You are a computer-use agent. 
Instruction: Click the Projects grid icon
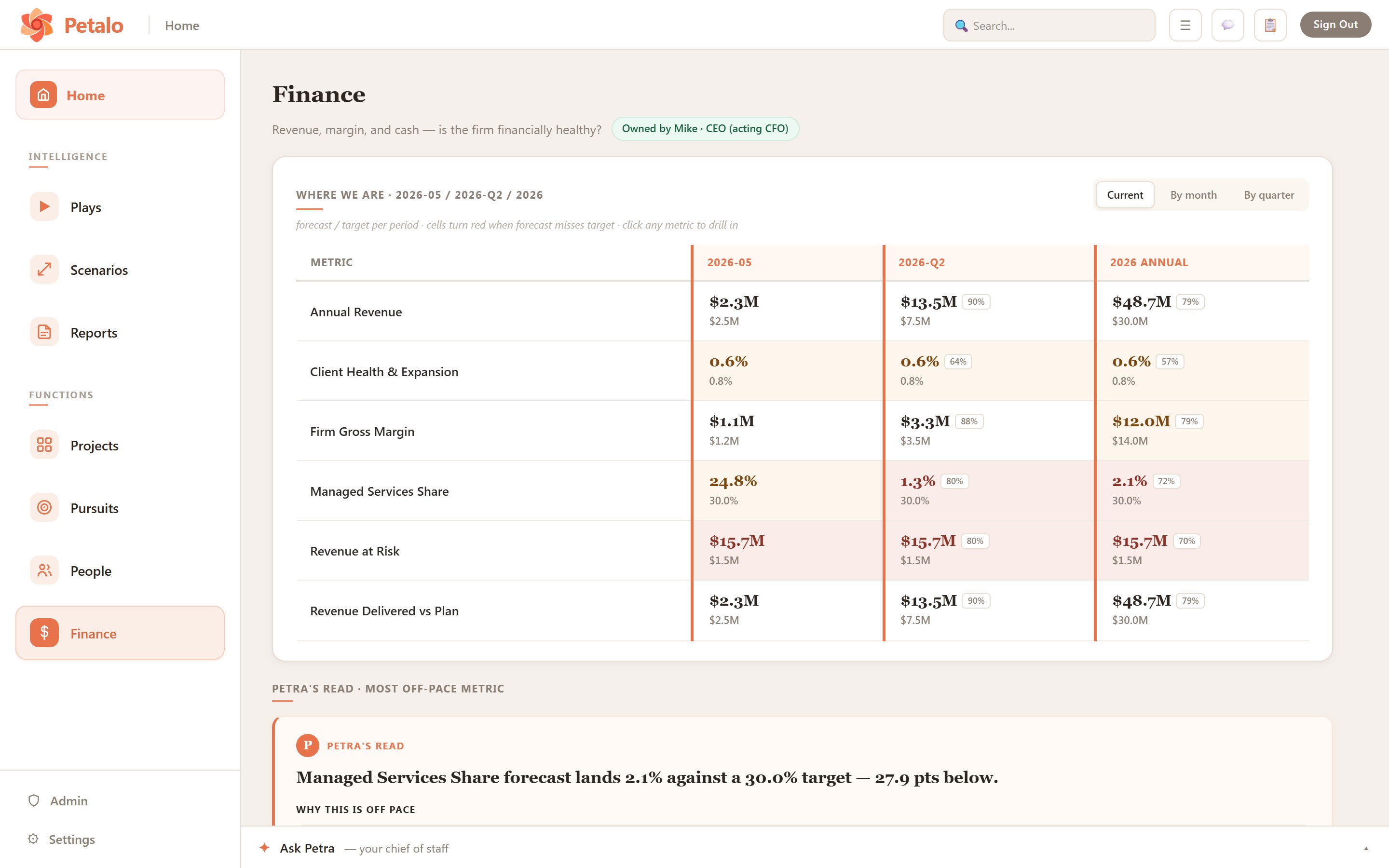tap(44, 445)
